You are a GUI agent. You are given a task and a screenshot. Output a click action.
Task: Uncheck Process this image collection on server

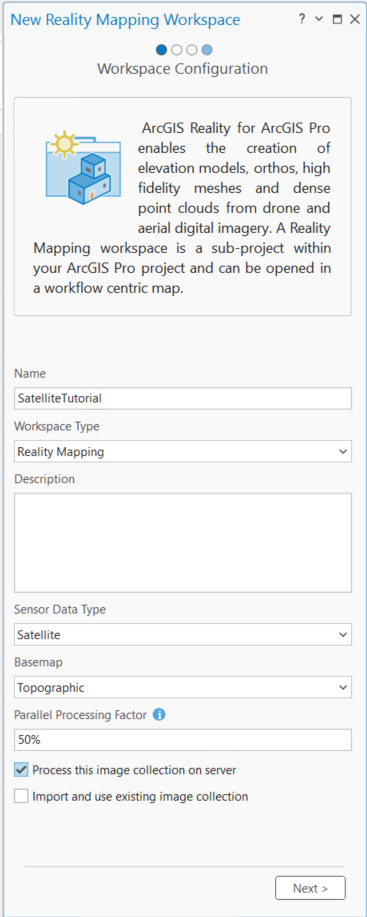coord(21,770)
